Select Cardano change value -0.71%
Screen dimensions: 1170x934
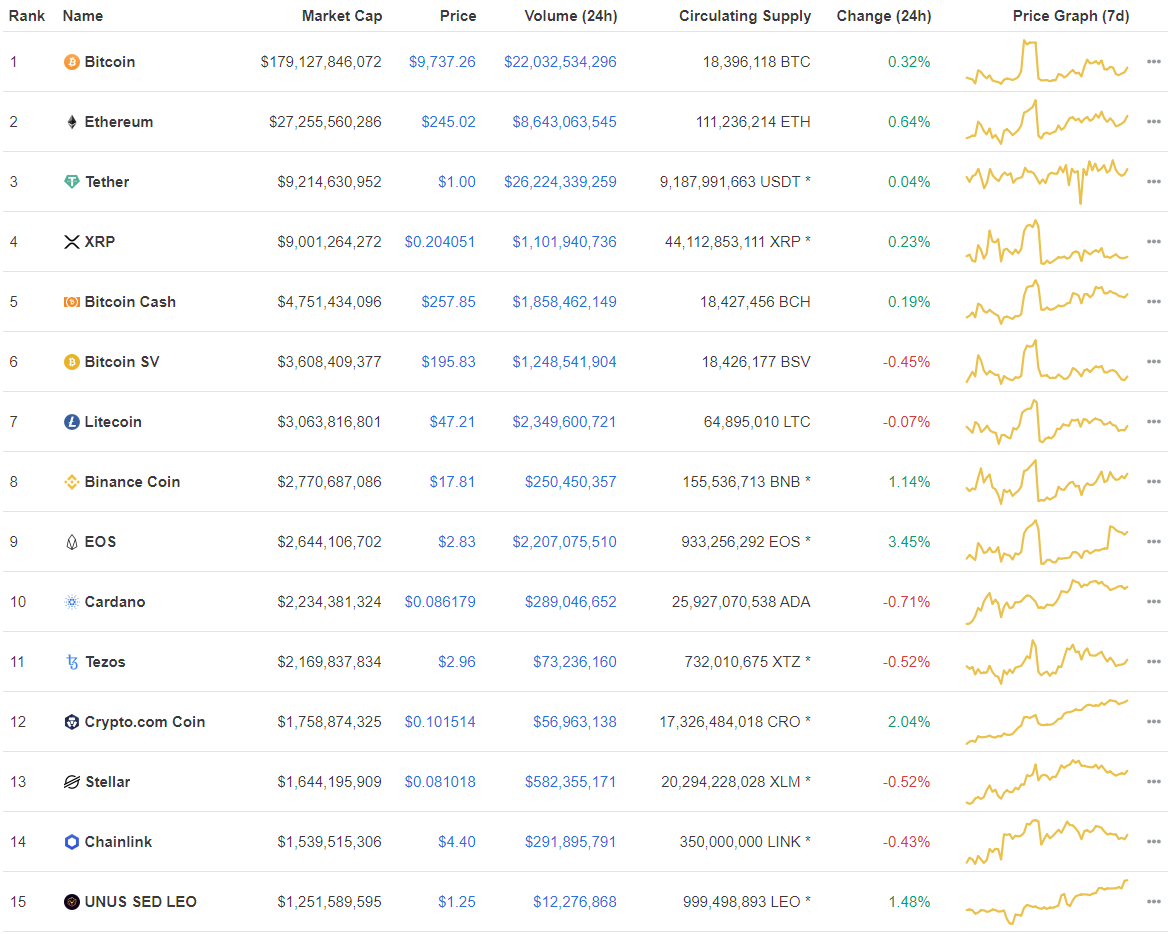[x=907, y=602]
